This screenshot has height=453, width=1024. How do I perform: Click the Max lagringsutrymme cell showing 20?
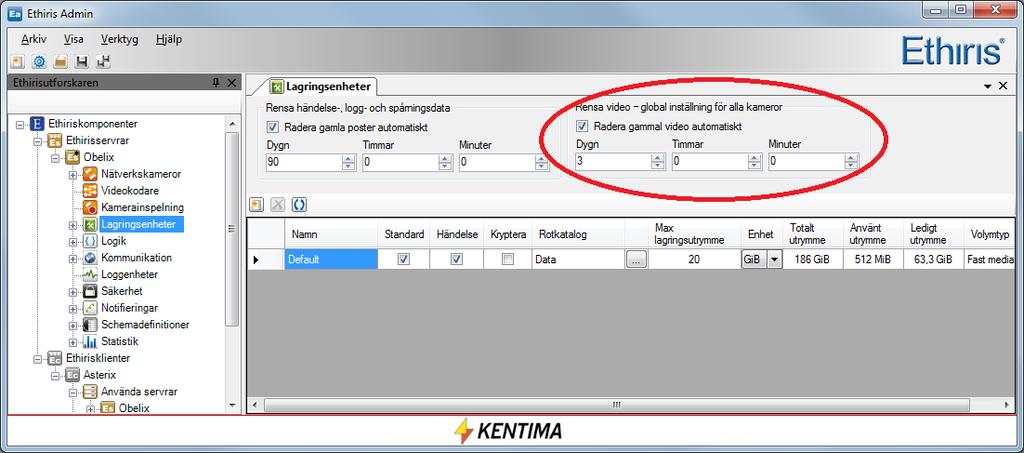[694, 259]
